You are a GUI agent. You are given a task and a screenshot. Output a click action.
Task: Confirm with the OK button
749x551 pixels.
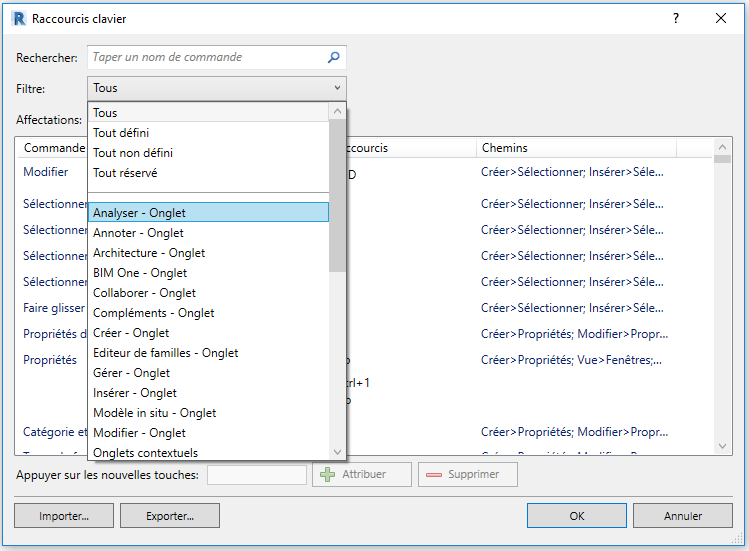tap(577, 516)
